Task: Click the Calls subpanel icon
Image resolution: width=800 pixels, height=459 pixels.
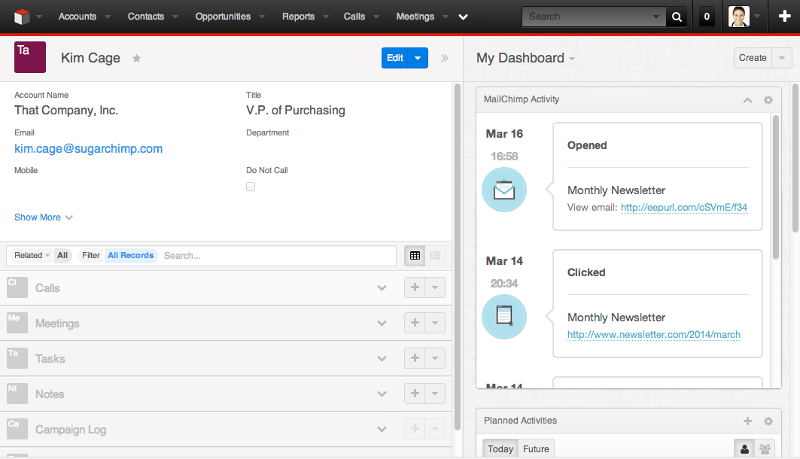Action: coord(17,288)
